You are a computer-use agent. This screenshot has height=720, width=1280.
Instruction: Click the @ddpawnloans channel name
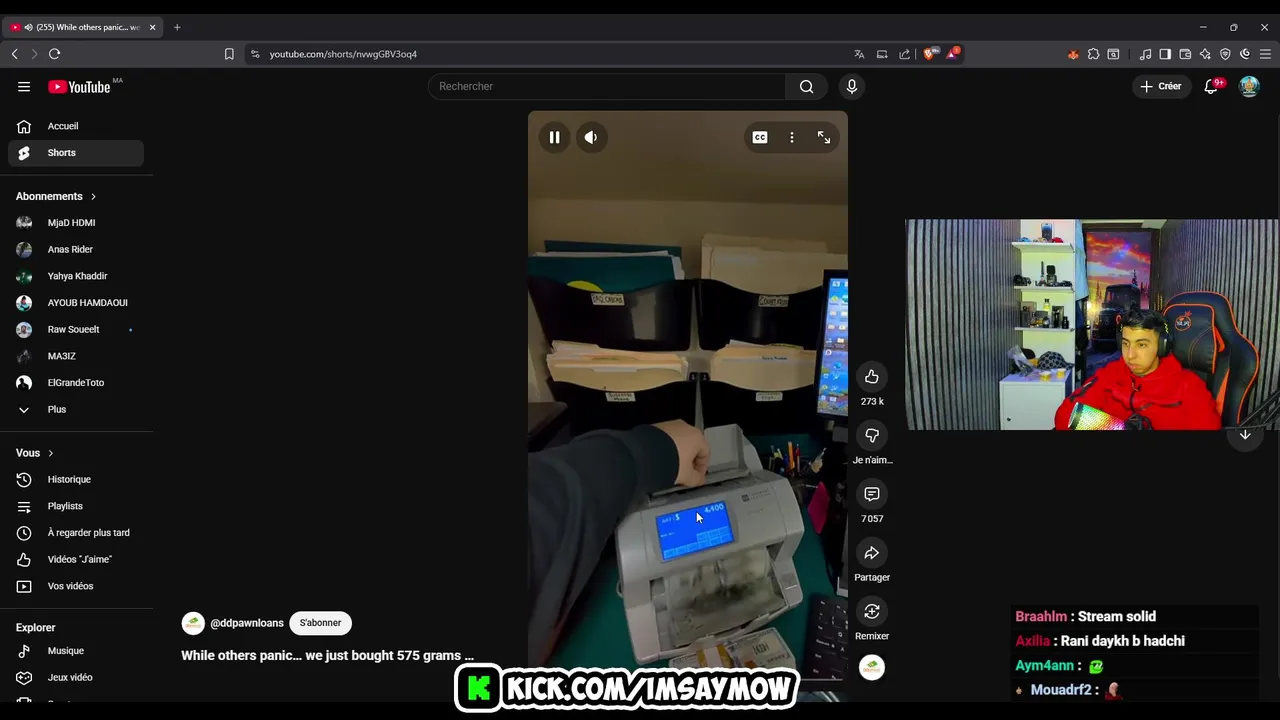[247, 623]
